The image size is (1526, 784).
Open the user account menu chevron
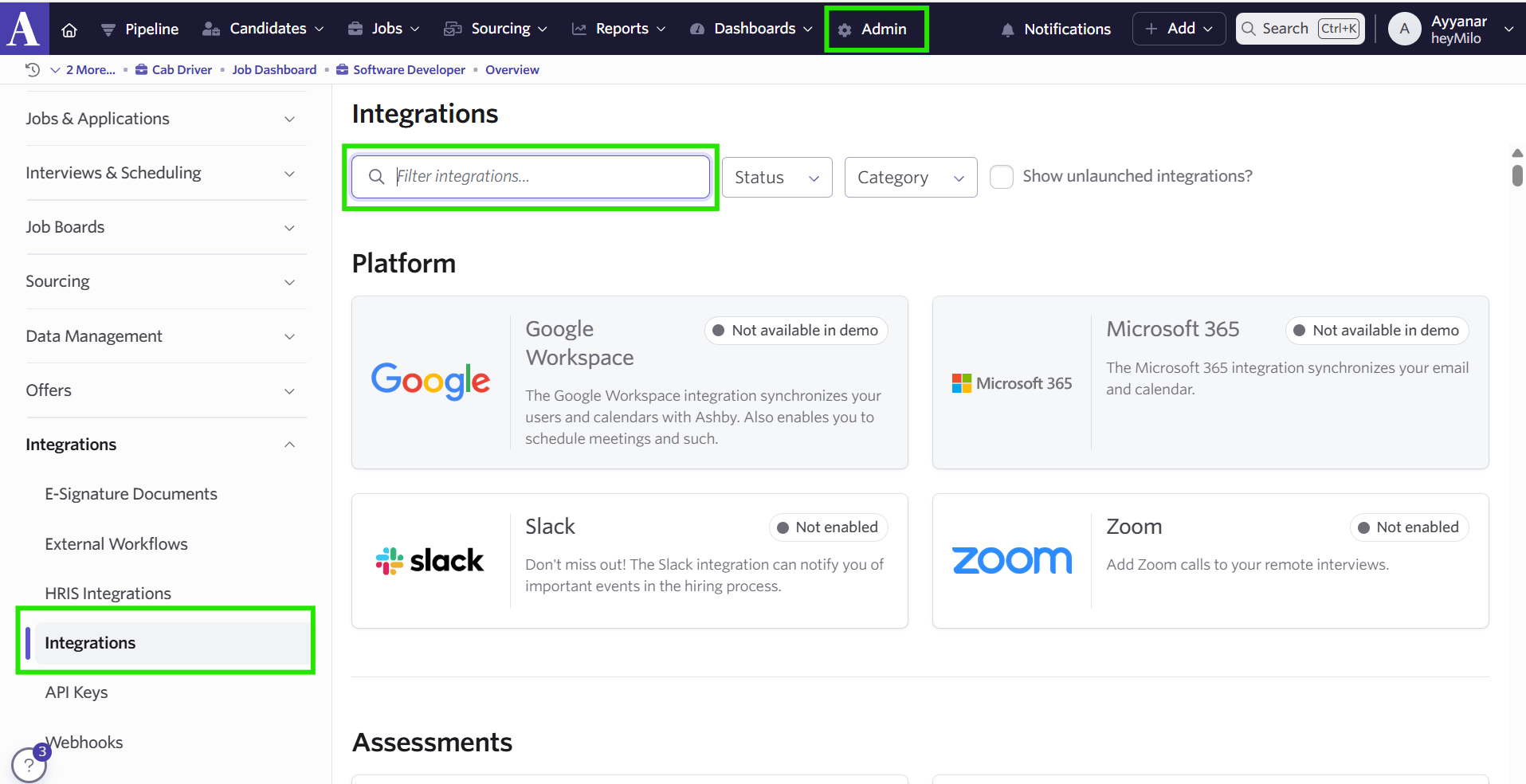tap(1508, 29)
